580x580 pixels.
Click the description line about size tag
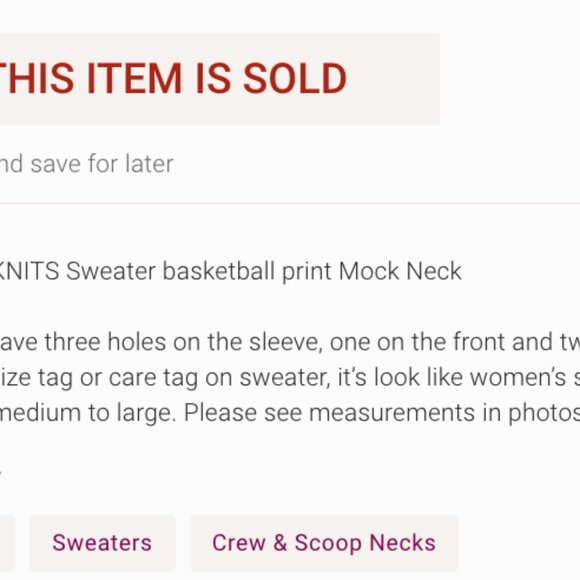pos(290,377)
